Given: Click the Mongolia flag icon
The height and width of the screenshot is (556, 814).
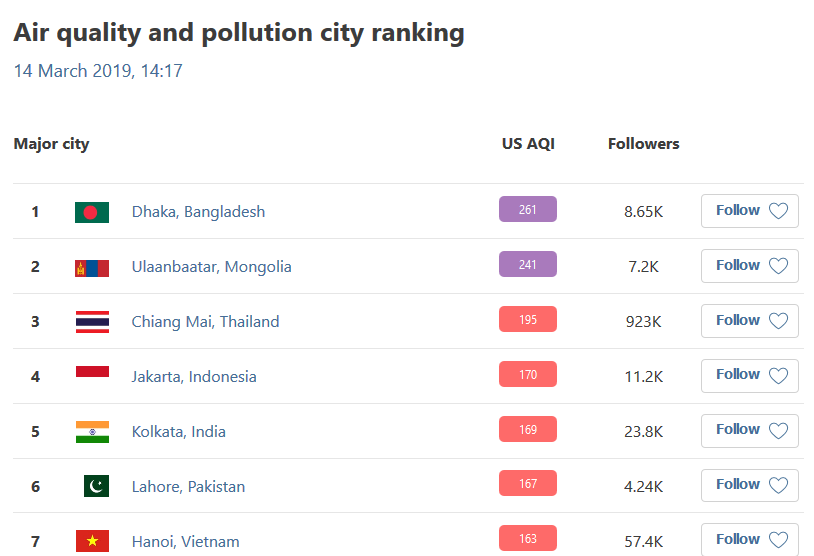Looking at the screenshot, I should coord(92,267).
